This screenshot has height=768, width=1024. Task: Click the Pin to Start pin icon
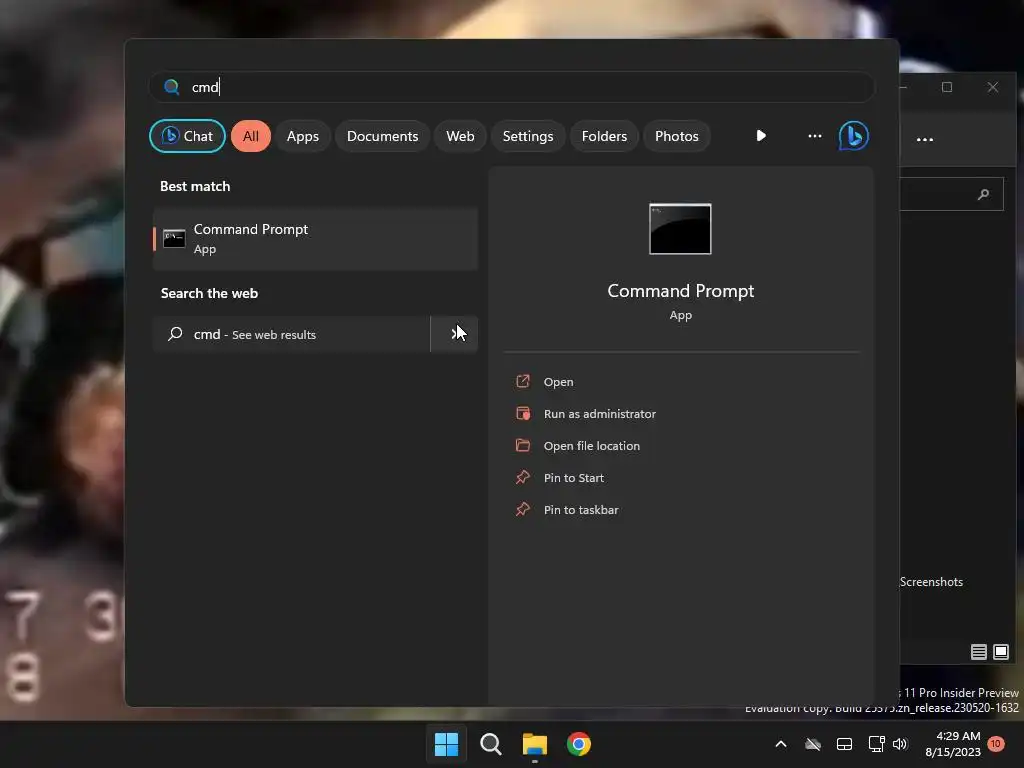(523, 477)
